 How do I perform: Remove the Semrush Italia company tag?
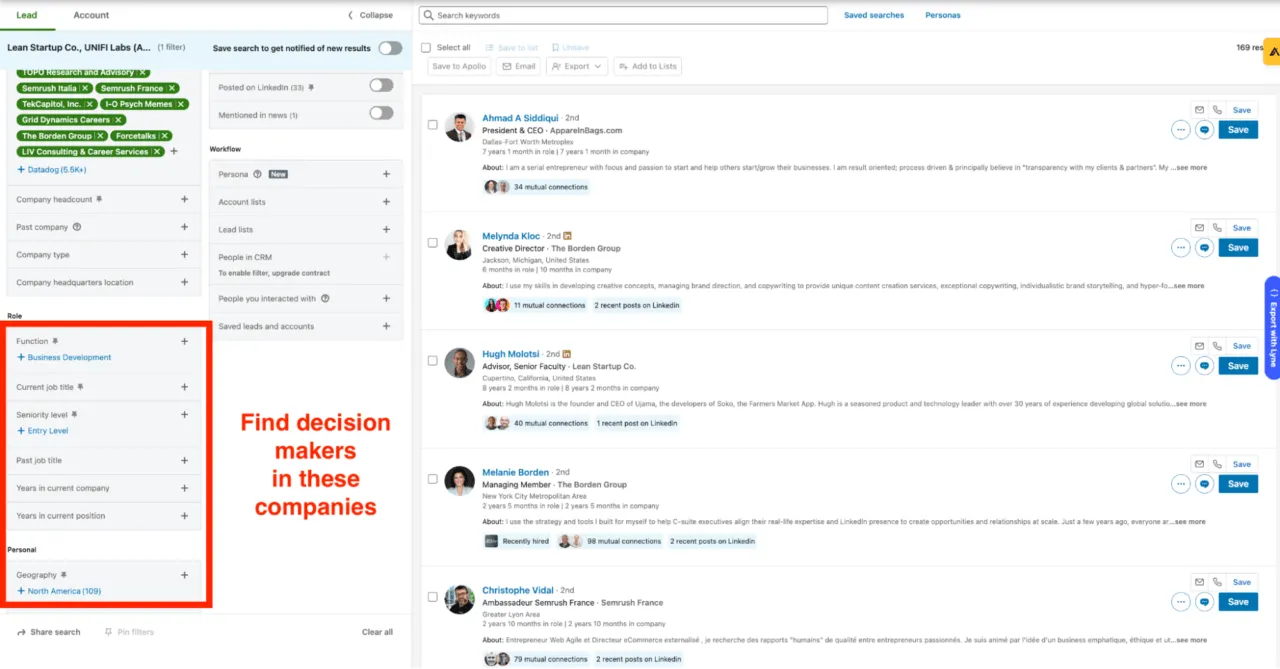click(86, 88)
